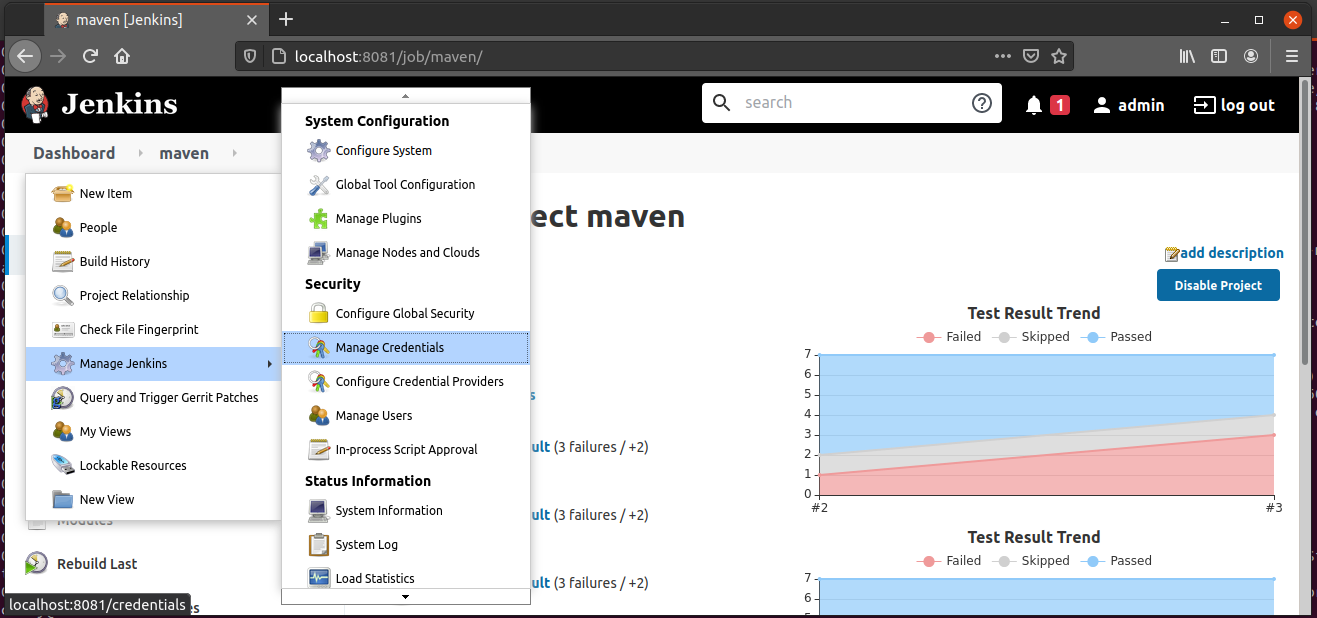The image size is (1317, 618).
Task: Switch to the maven [Jenkins] tab
Action: point(157,19)
